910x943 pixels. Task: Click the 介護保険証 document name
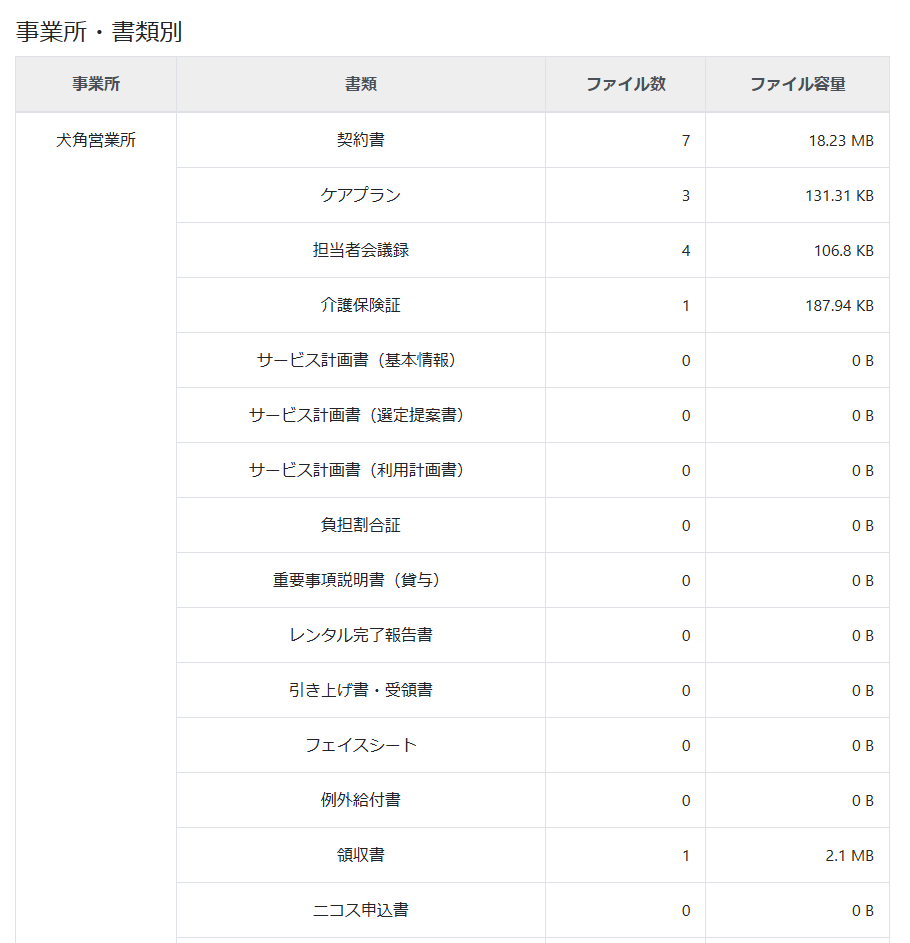(360, 305)
